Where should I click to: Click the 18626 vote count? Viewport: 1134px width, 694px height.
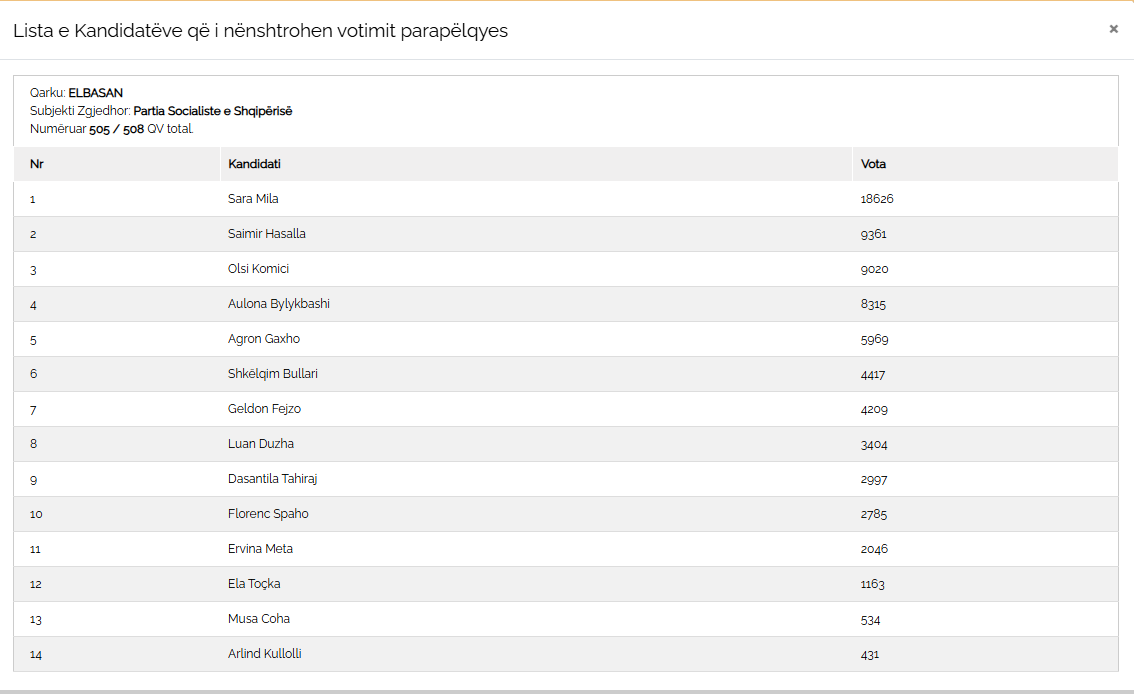[877, 199]
